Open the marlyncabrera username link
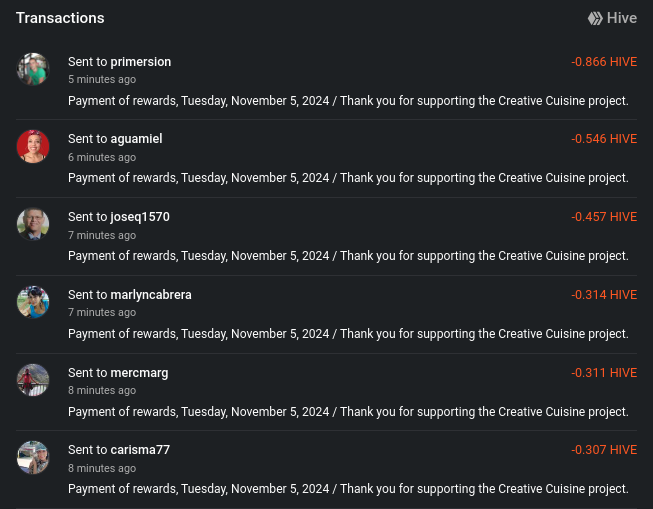653x509 pixels. [151, 295]
